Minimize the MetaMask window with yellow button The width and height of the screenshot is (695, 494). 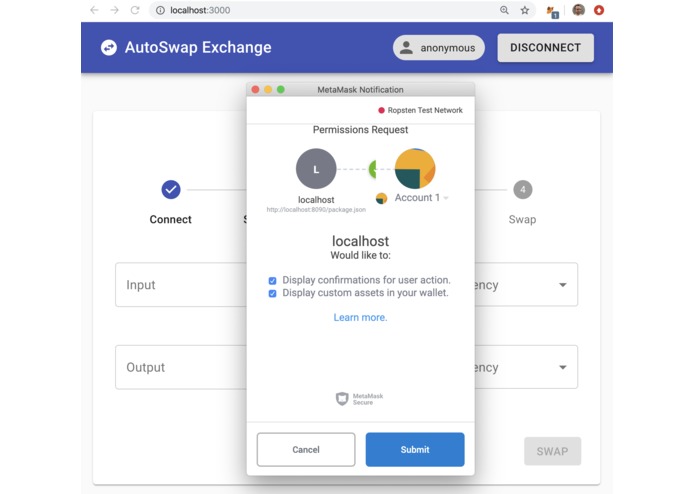(x=268, y=89)
